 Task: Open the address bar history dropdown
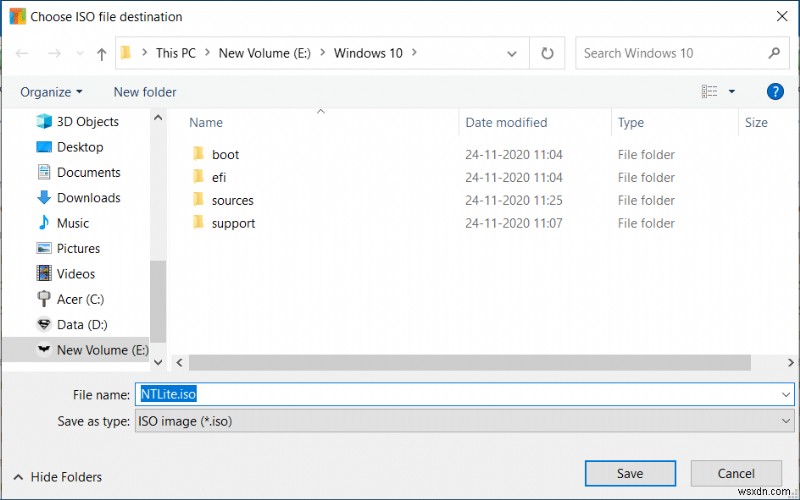(512, 54)
